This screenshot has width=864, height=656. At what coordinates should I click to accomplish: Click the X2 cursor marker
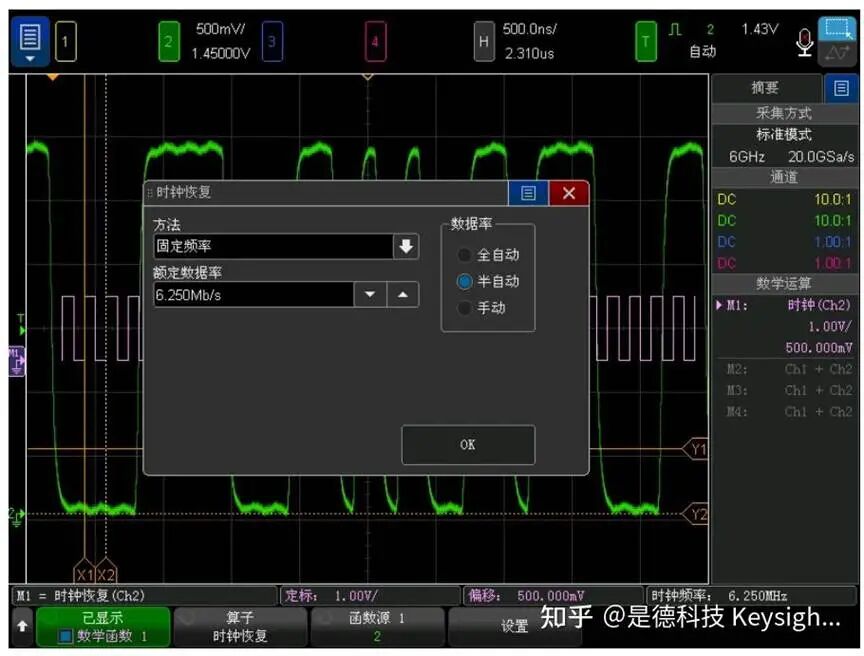coord(106,573)
